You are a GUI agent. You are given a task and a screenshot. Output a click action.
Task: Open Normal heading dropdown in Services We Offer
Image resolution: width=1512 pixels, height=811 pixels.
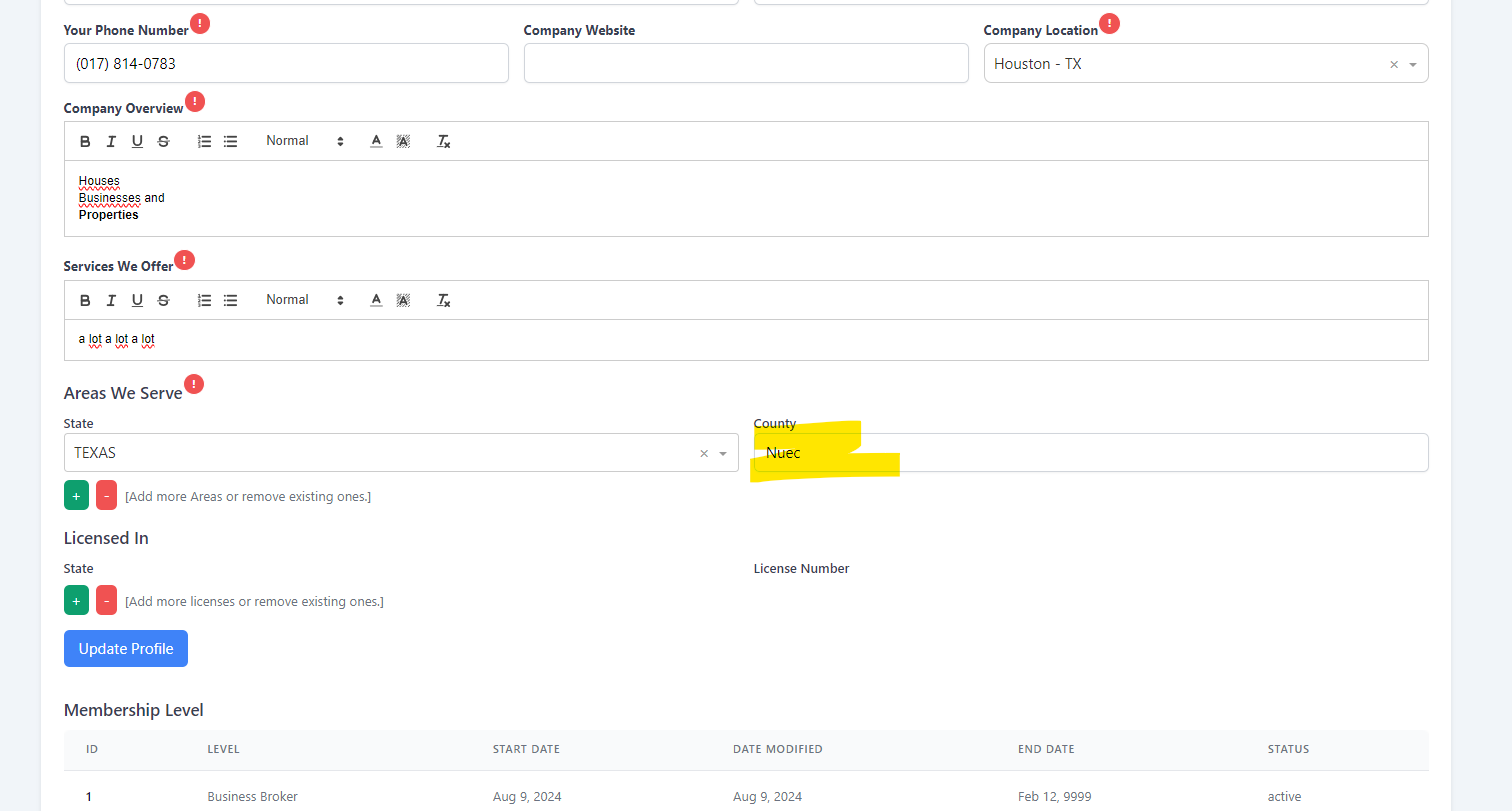coord(304,301)
